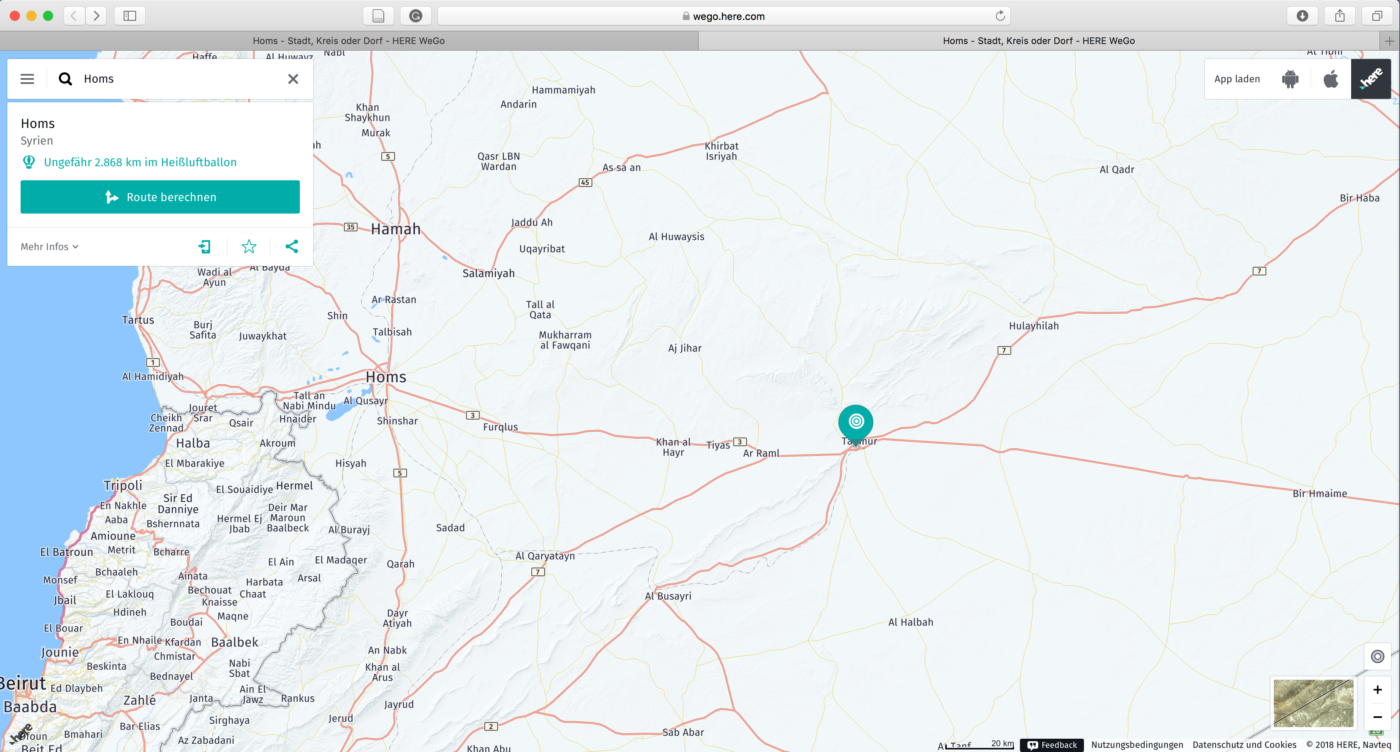Click the Route berechnen button
The width and height of the screenshot is (1400, 752).
tap(160, 197)
